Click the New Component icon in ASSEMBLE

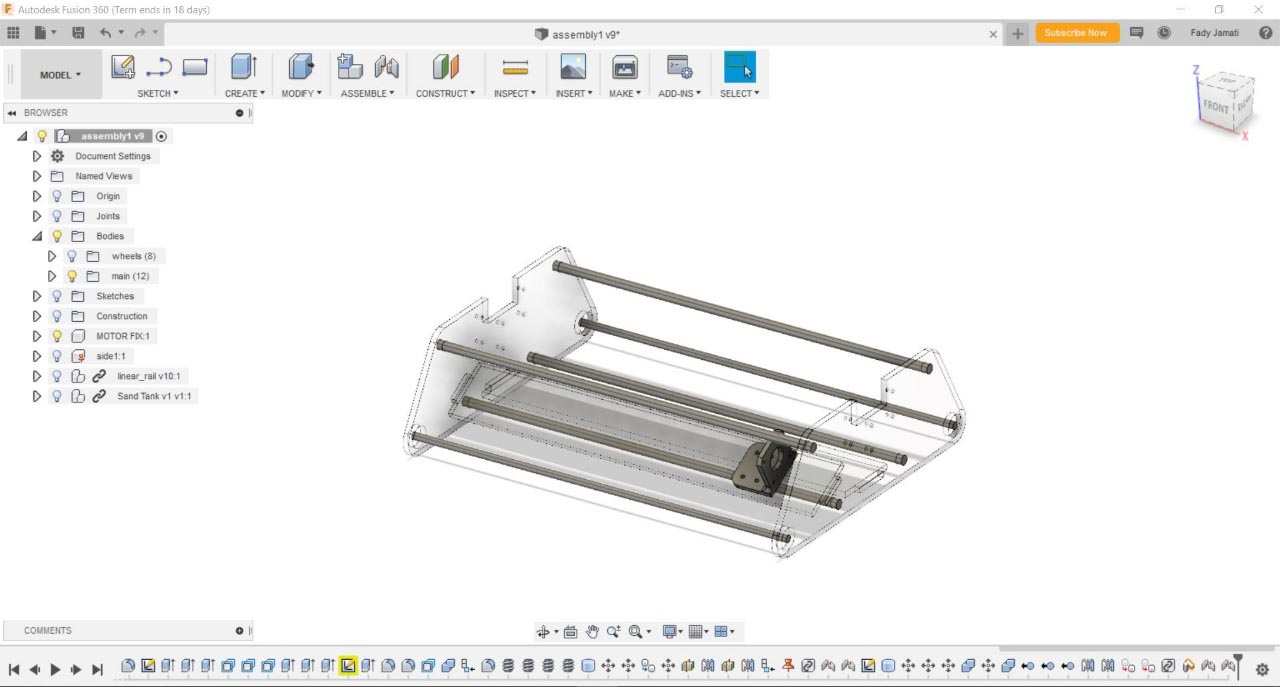350,67
